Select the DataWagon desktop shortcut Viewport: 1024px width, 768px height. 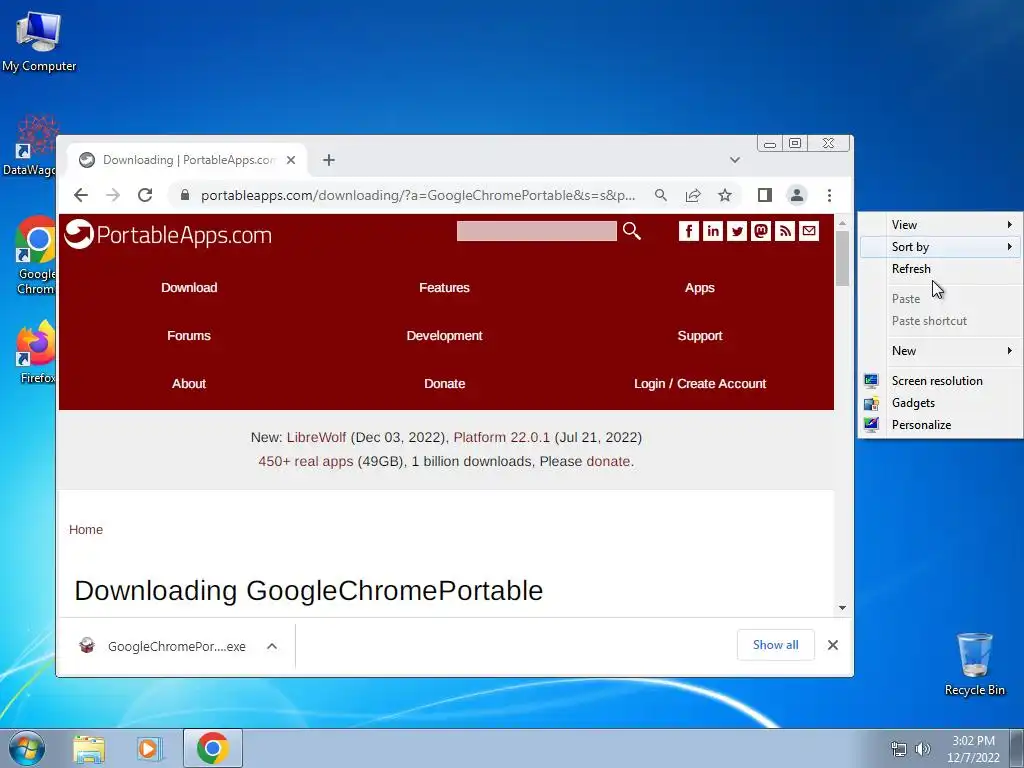[x=30, y=146]
